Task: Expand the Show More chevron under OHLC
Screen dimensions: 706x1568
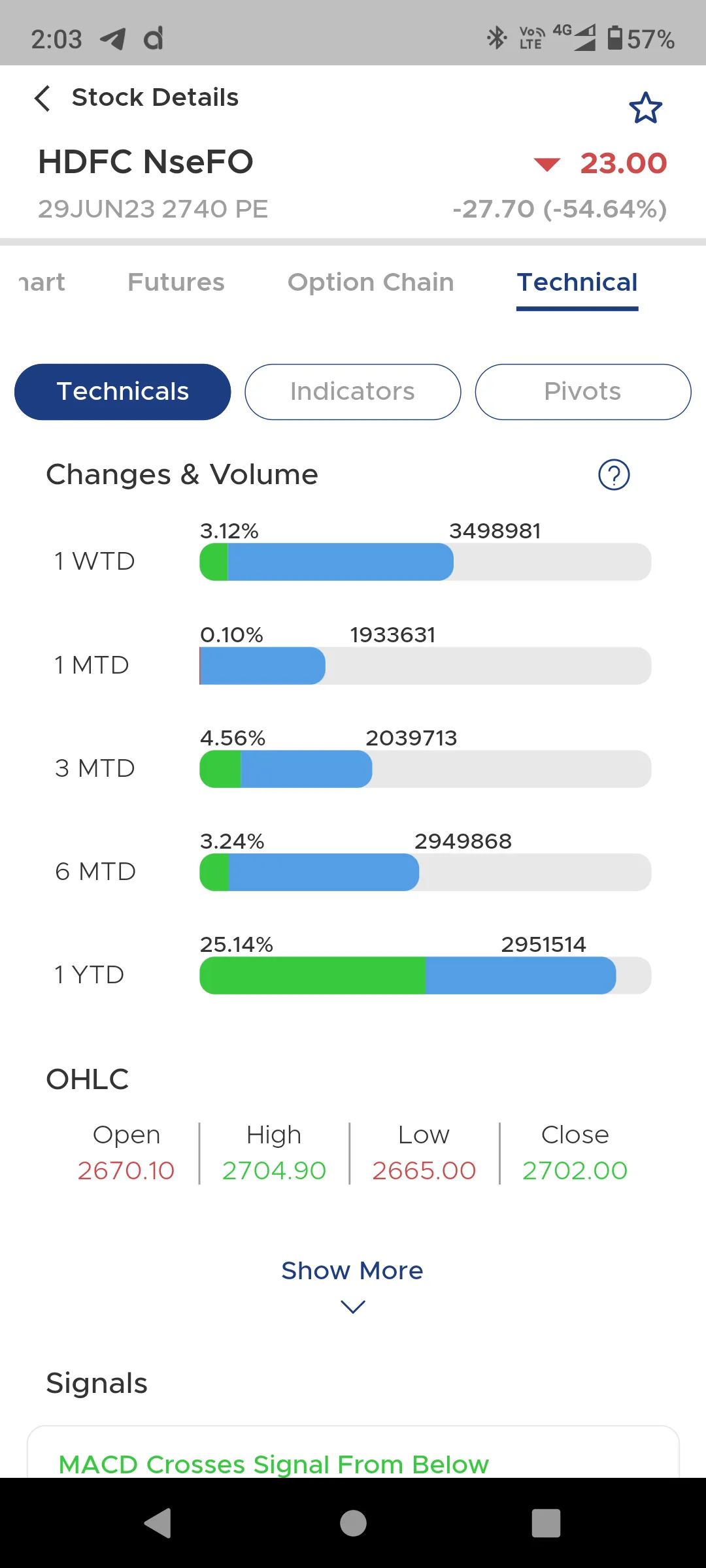Action: (x=353, y=1307)
